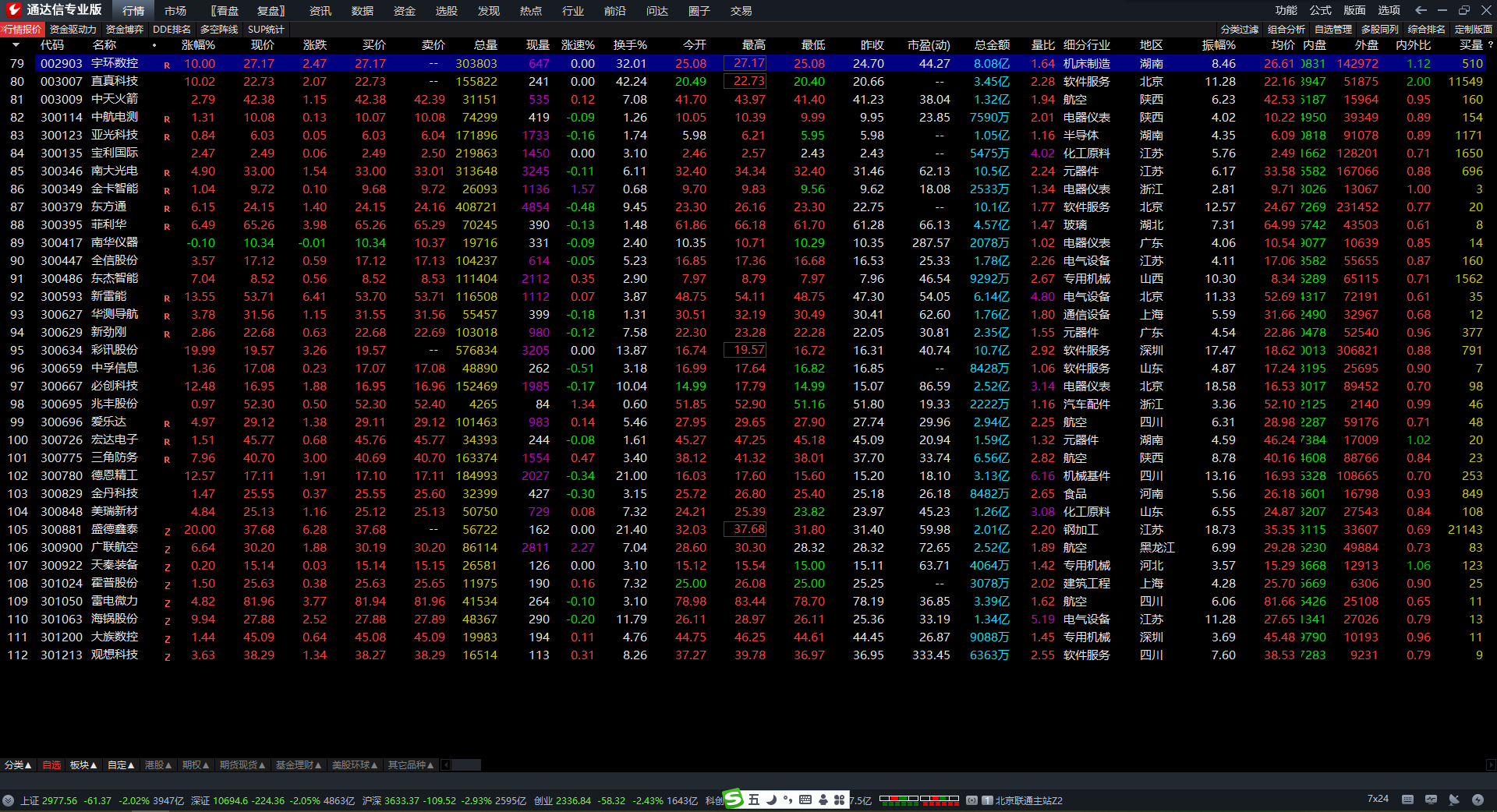Open the 市场 top menu
1497x812 pixels.
[x=175, y=11]
